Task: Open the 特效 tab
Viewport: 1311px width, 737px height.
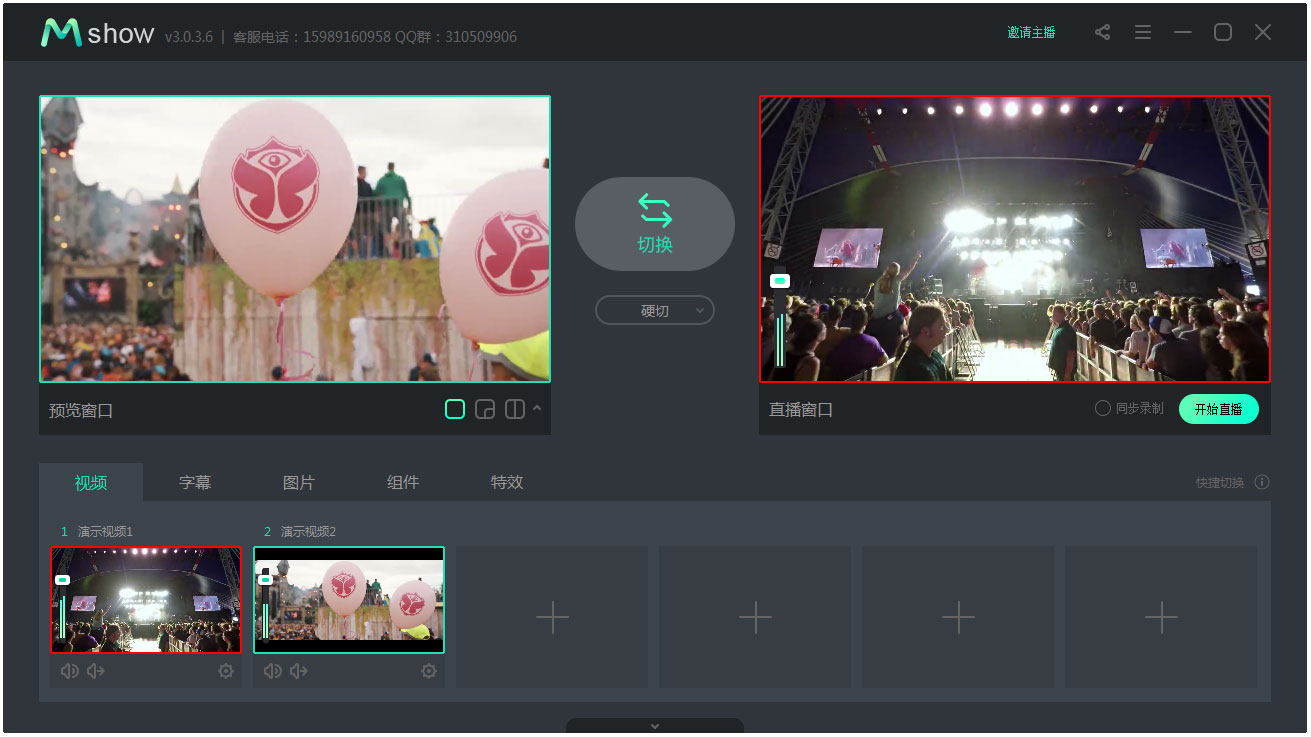Action: click(507, 481)
